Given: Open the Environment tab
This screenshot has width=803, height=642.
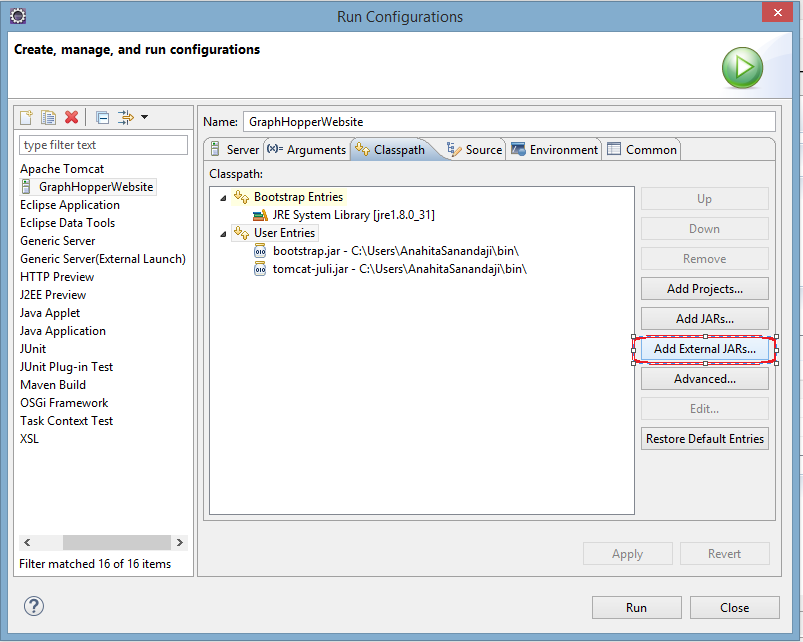Looking at the screenshot, I should click(555, 150).
